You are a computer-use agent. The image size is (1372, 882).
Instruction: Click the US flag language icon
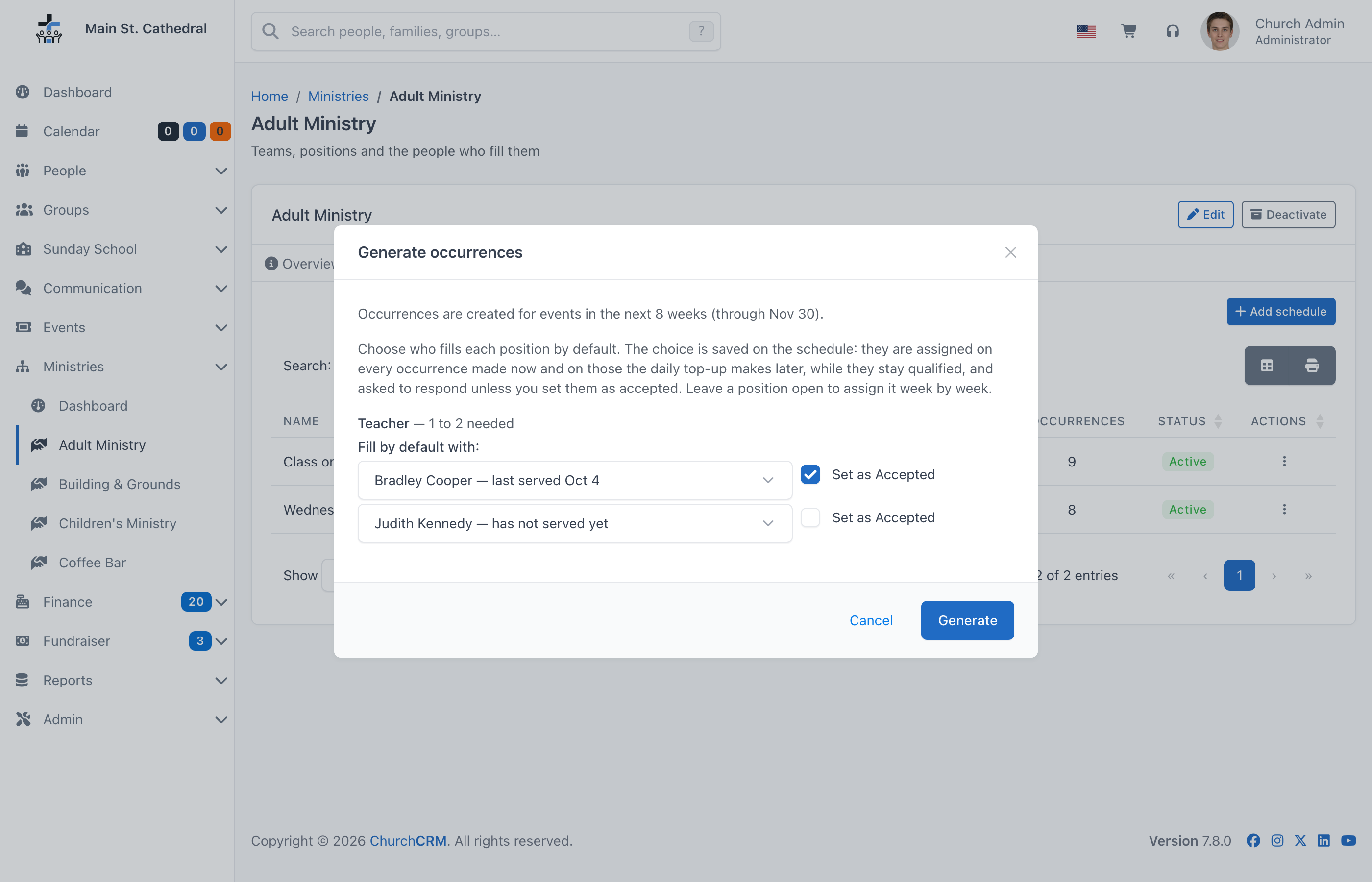point(1086,31)
